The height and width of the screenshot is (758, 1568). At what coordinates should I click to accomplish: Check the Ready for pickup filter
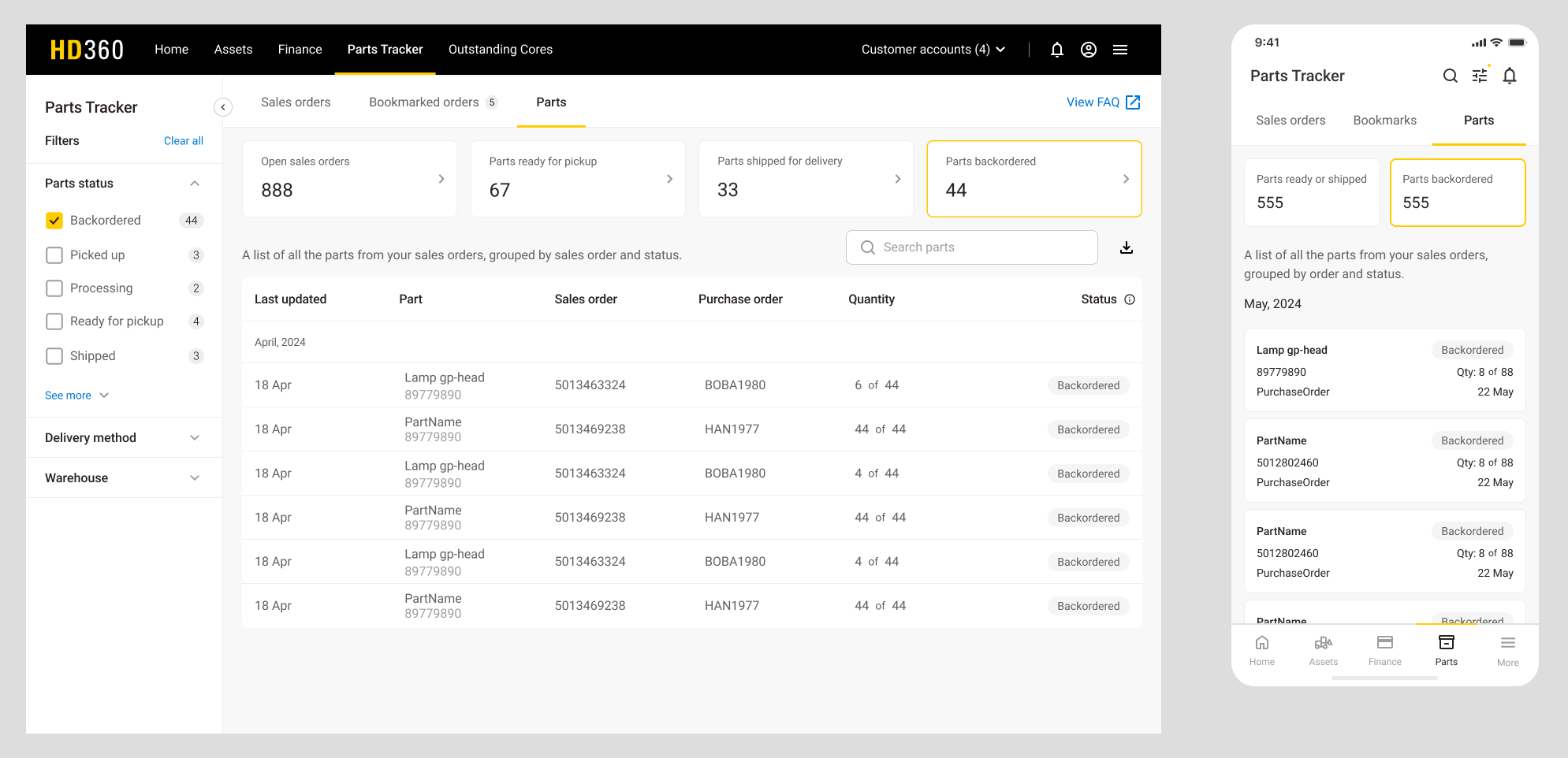(x=54, y=321)
